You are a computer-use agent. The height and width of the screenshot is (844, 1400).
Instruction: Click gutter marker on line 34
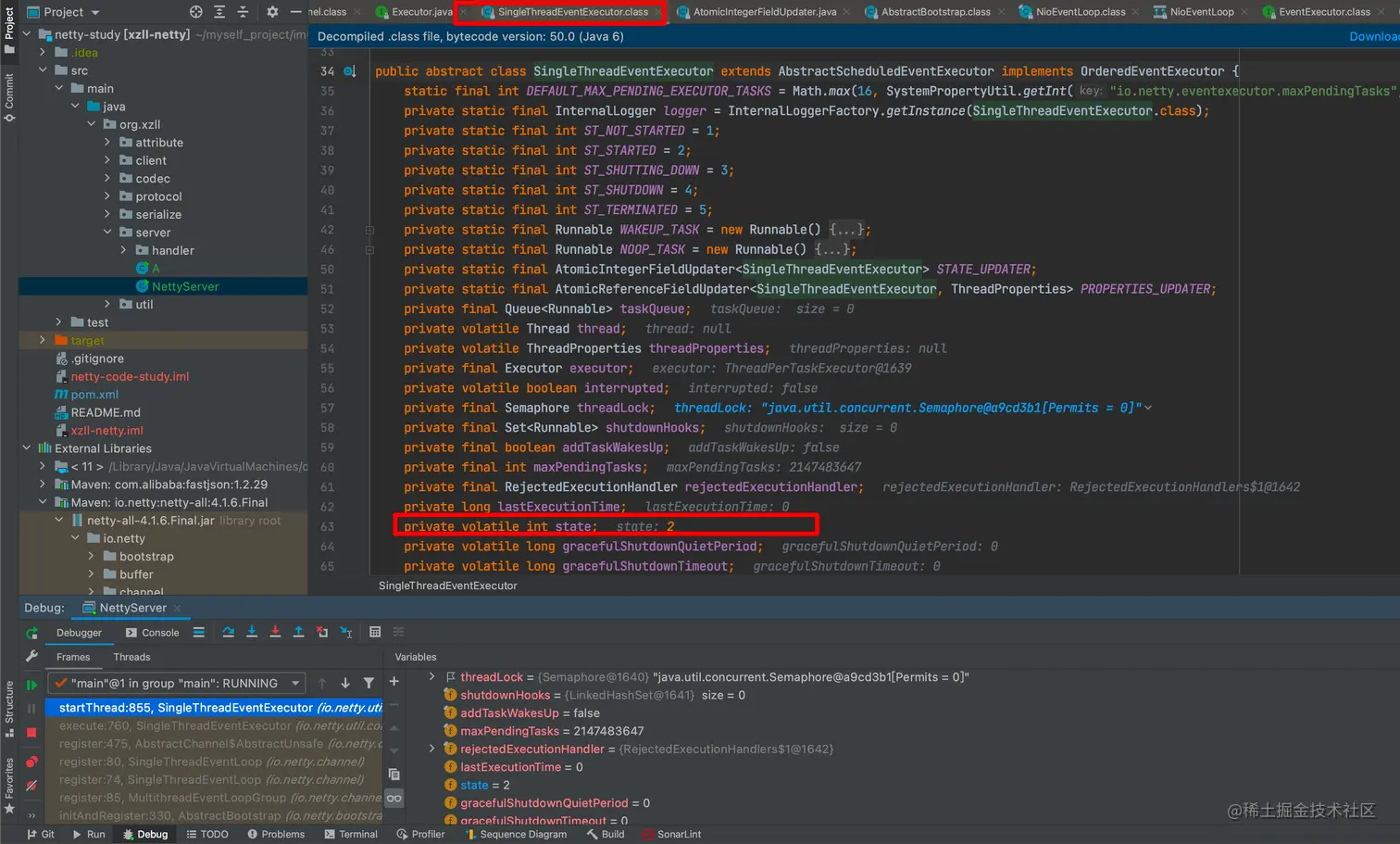click(350, 71)
